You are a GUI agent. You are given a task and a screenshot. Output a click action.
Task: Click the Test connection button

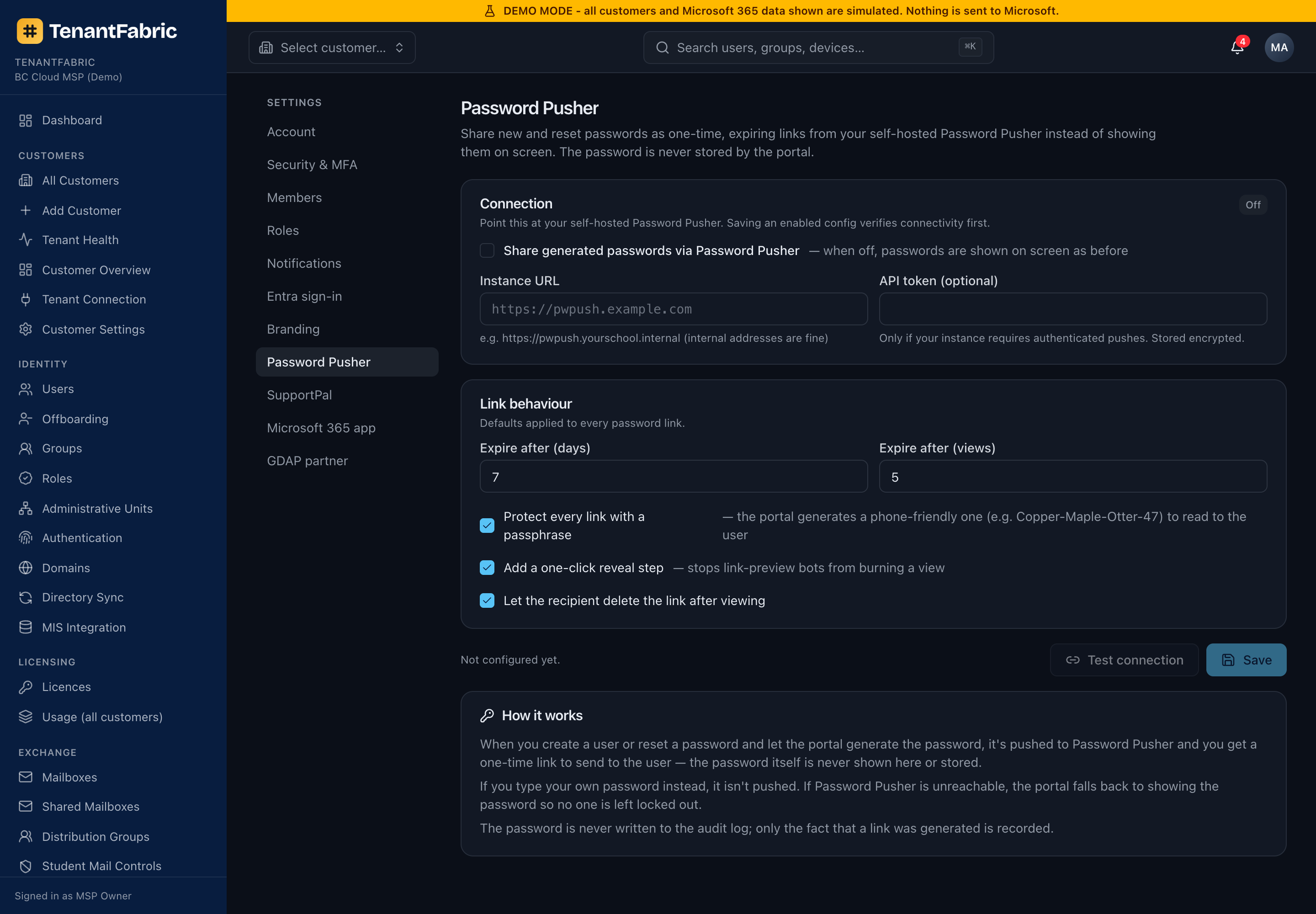[1124, 660]
